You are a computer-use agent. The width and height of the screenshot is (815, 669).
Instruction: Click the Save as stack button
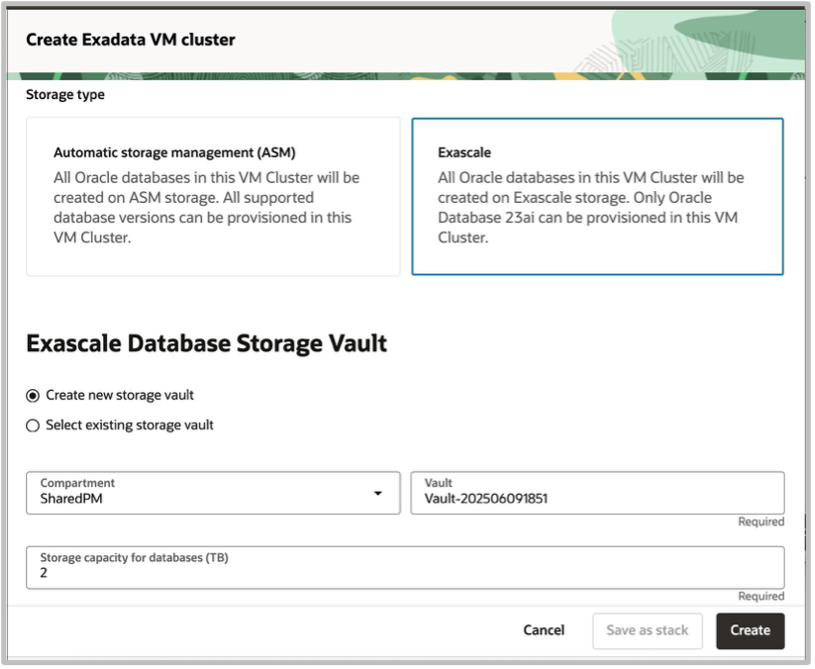click(646, 630)
